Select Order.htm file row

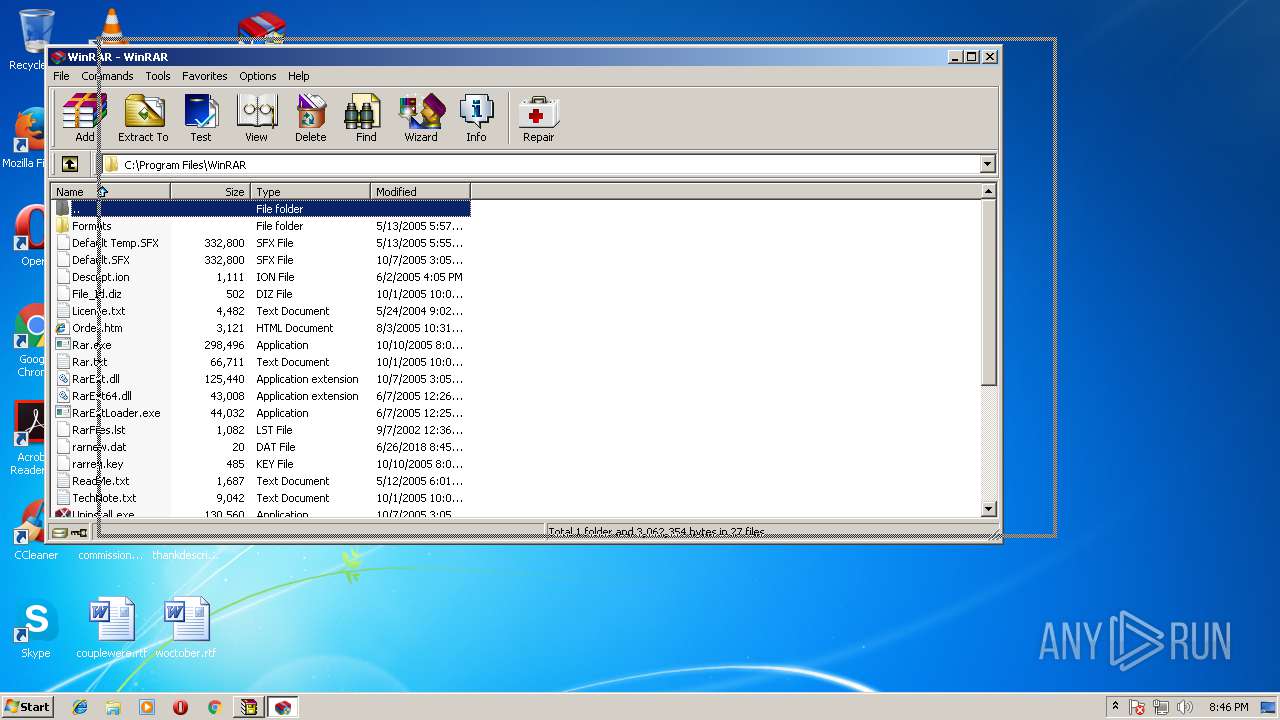tap(261, 328)
